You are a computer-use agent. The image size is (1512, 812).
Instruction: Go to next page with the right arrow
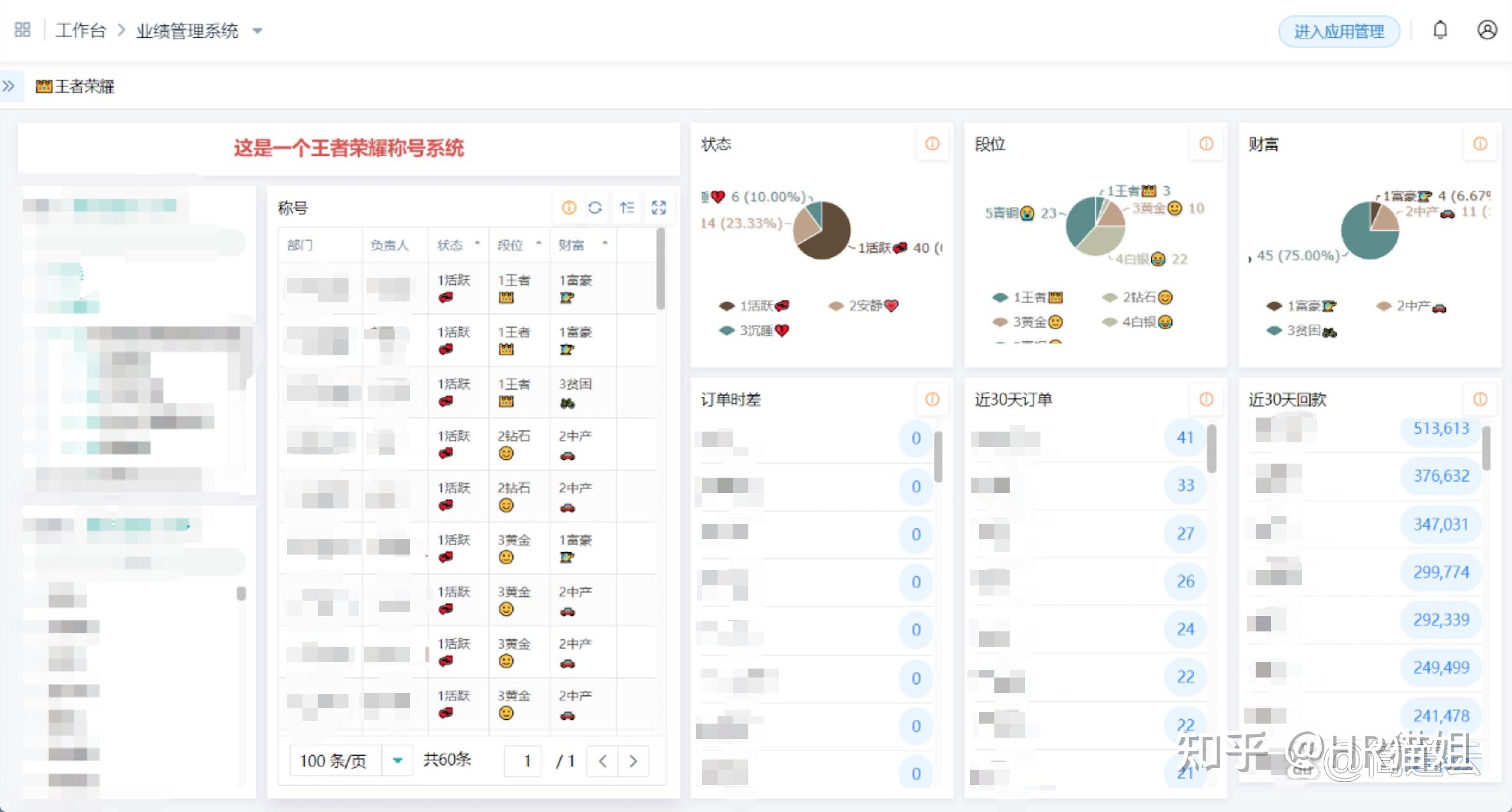633,761
